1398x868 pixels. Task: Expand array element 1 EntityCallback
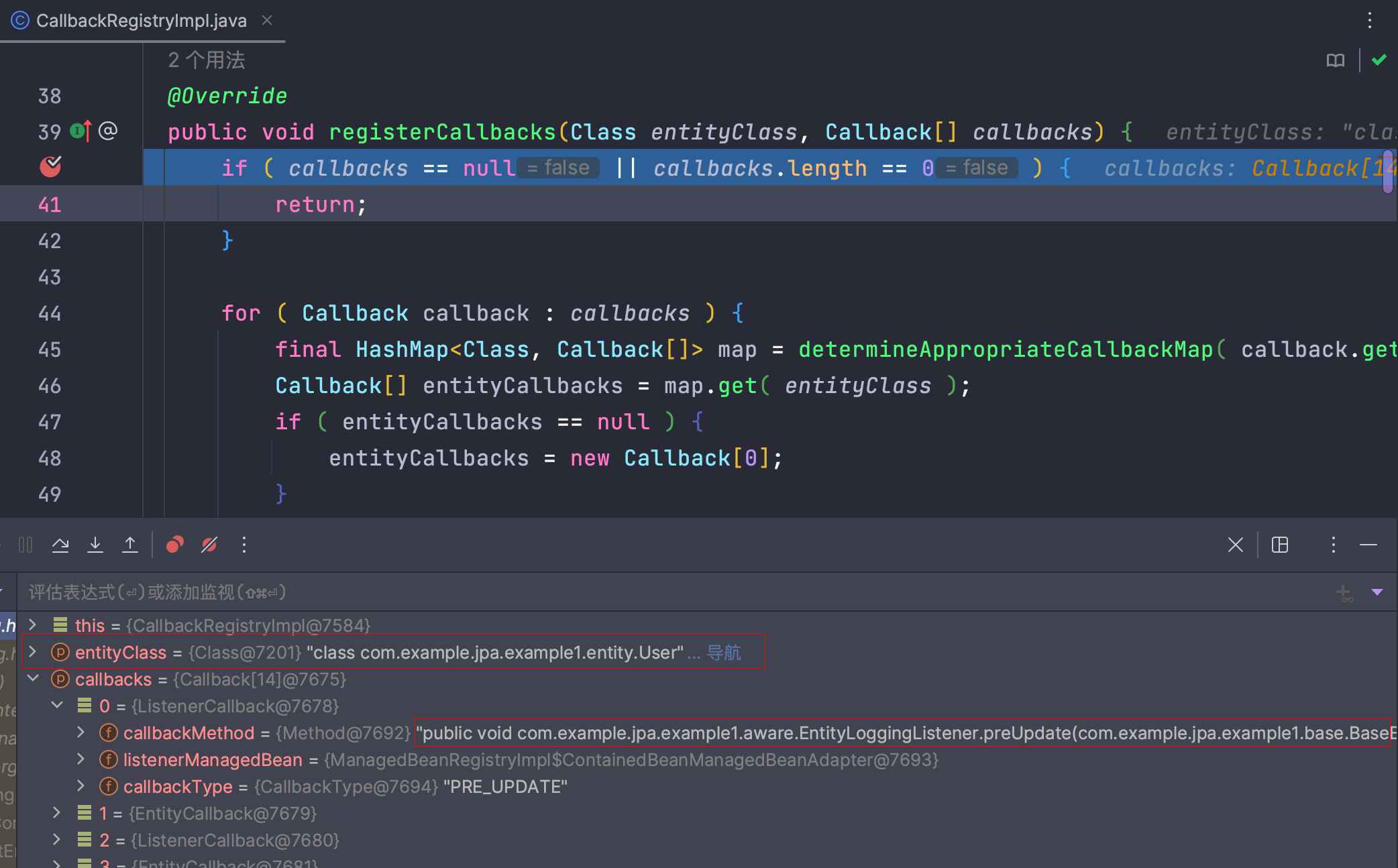[x=57, y=813]
